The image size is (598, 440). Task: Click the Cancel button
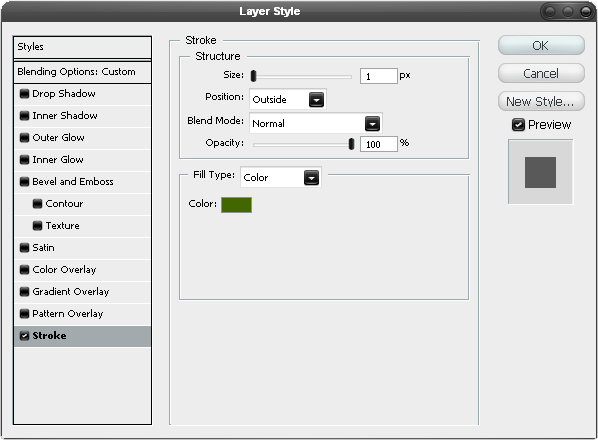[x=541, y=74]
